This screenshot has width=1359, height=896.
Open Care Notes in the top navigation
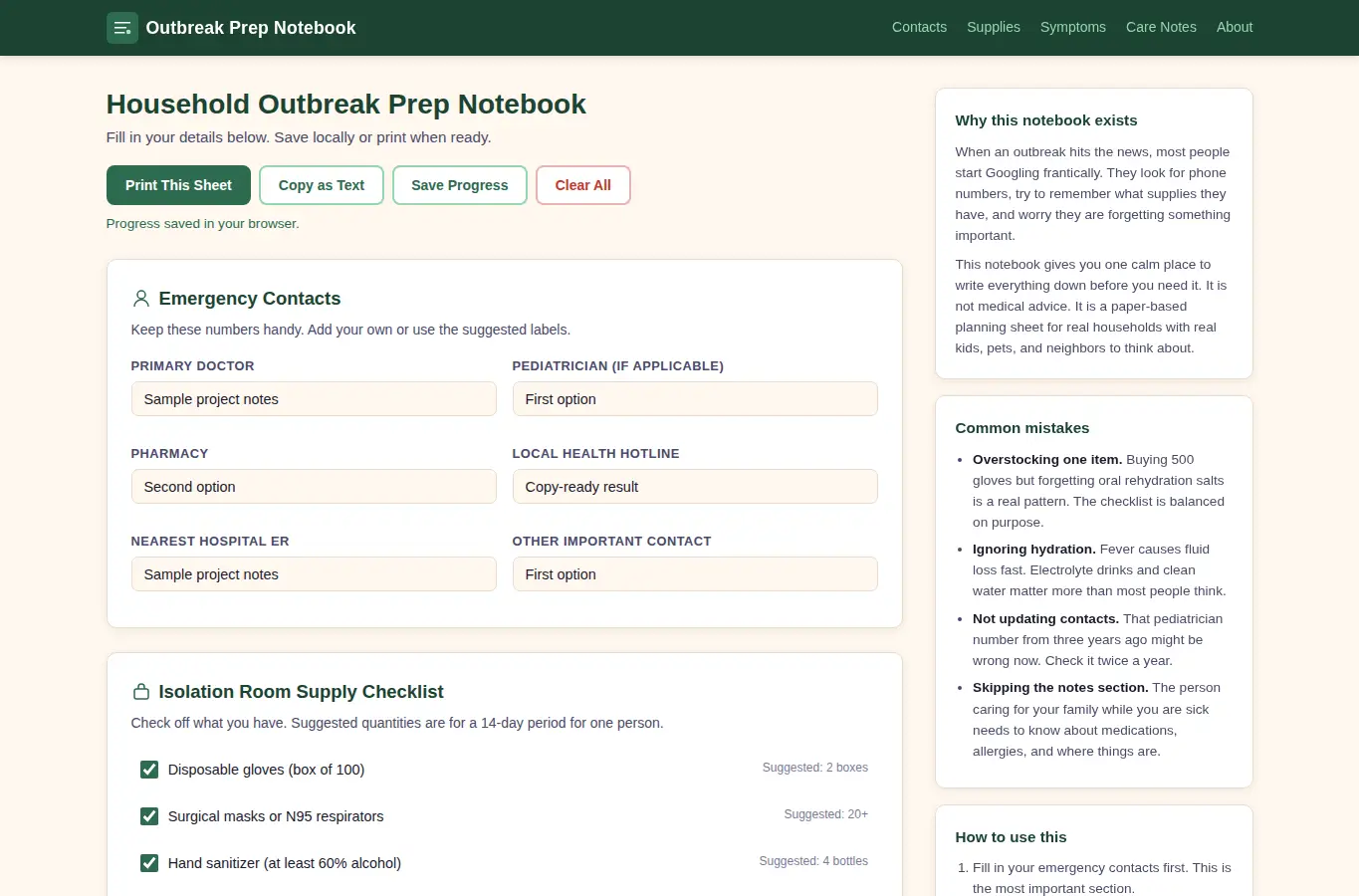click(x=1161, y=27)
